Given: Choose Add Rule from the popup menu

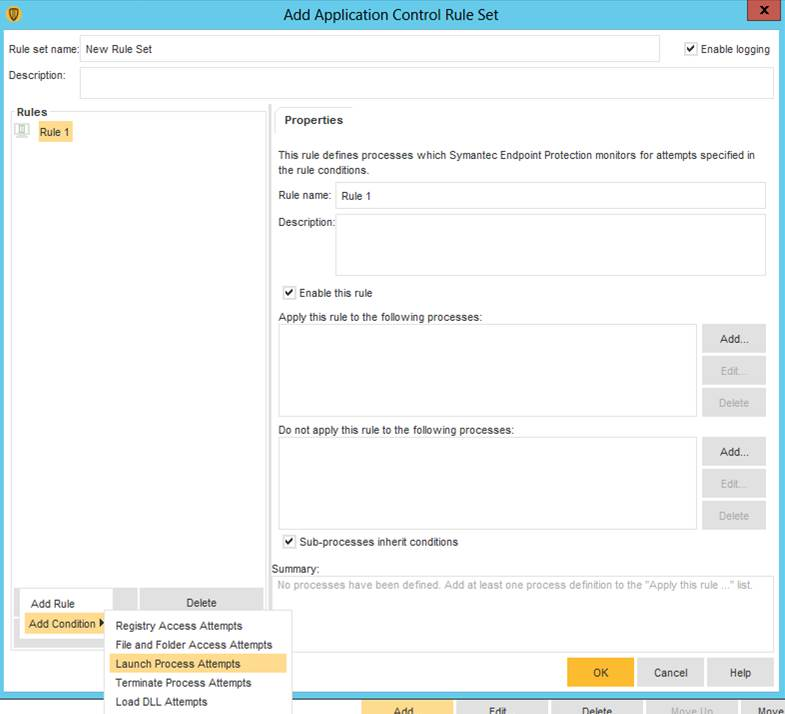Looking at the screenshot, I should [x=53, y=603].
